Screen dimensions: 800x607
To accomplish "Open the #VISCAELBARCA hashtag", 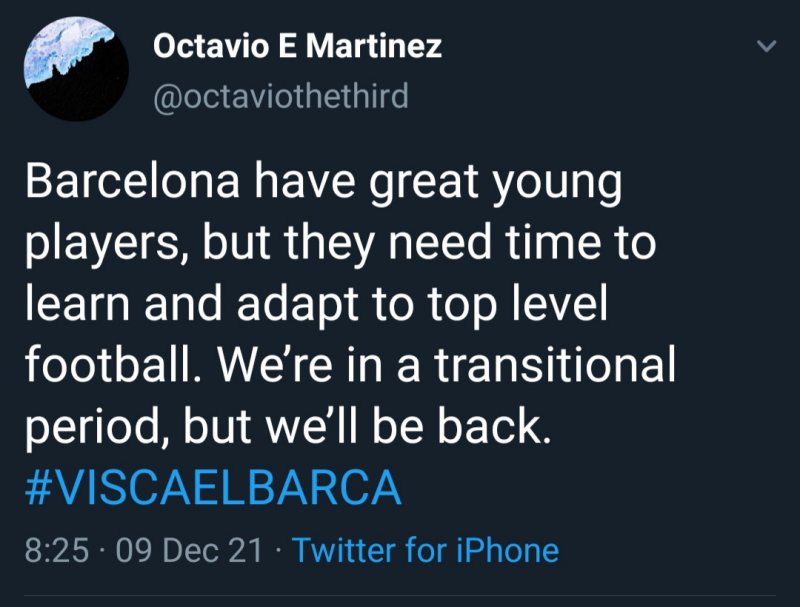I will click(x=211, y=488).
